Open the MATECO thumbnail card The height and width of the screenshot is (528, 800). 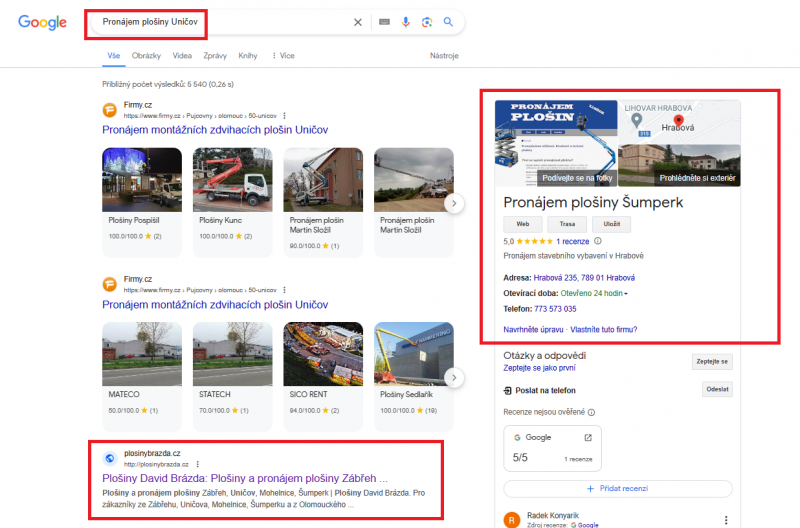pyautogui.click(x=142, y=376)
